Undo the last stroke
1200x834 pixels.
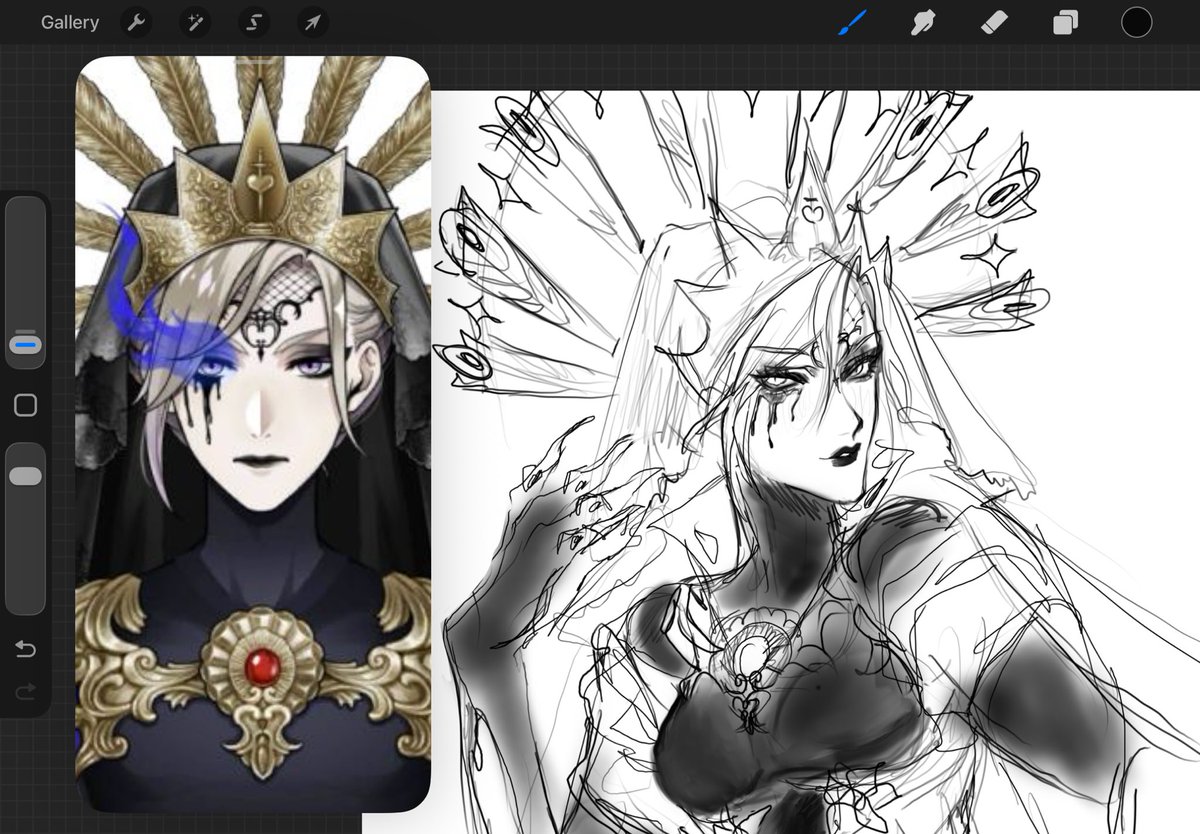point(26,650)
